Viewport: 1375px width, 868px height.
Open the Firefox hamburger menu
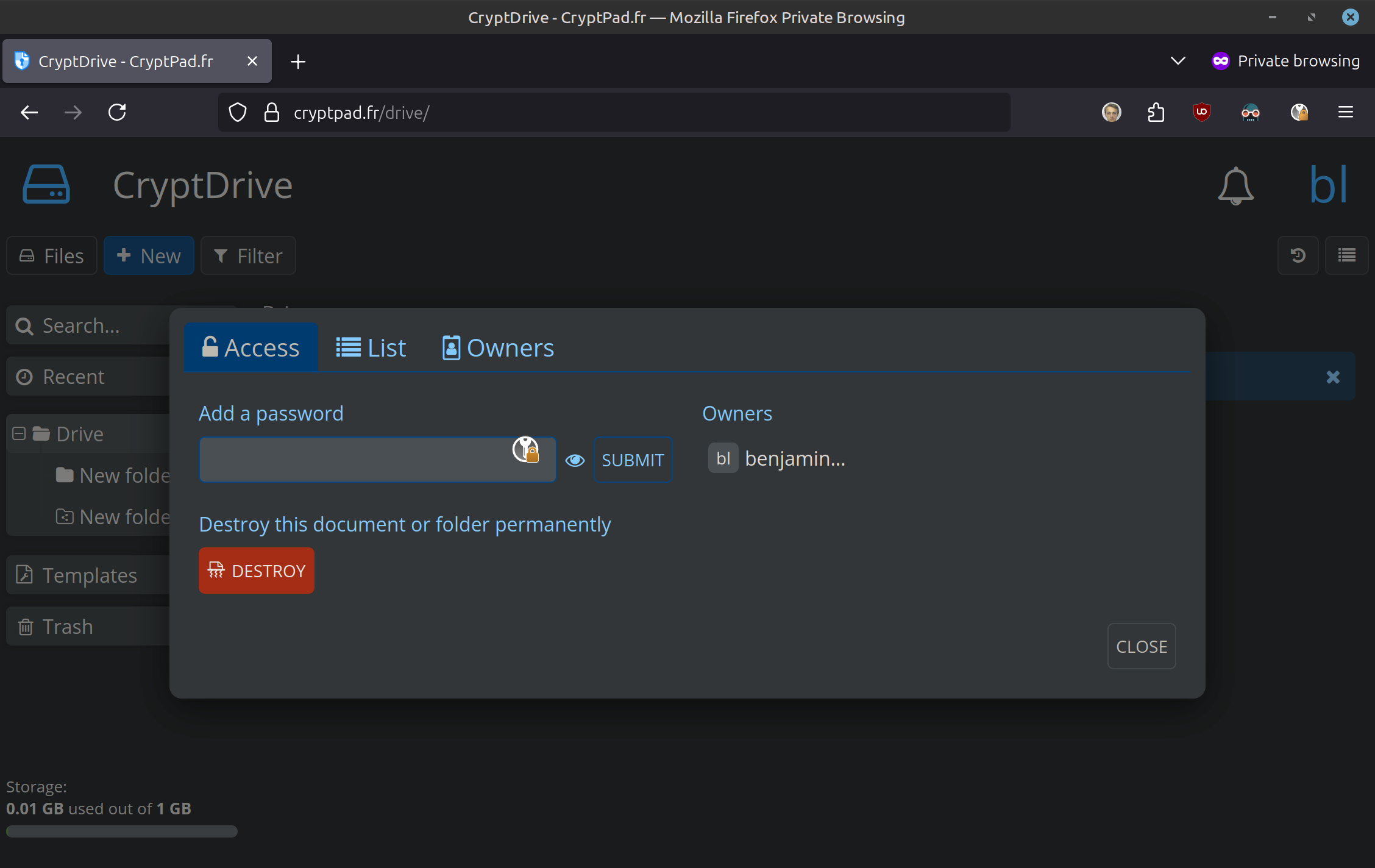pyautogui.click(x=1346, y=112)
